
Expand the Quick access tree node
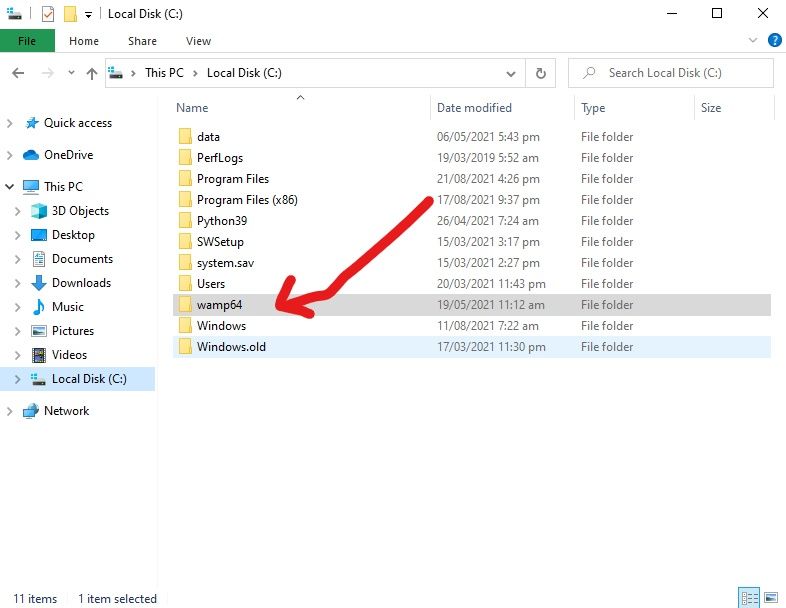point(10,123)
